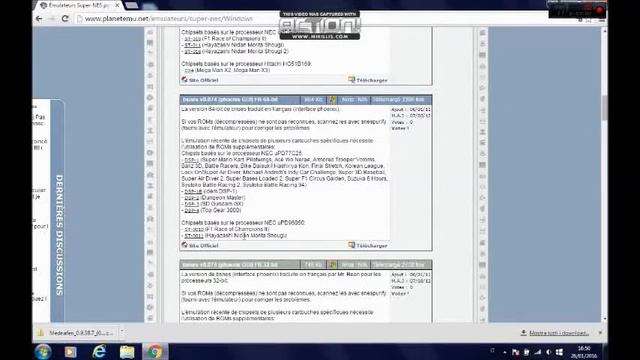This screenshot has height=360, width=640.
Task: Show hidden system tray icons
Action: pyautogui.click(x=505, y=352)
